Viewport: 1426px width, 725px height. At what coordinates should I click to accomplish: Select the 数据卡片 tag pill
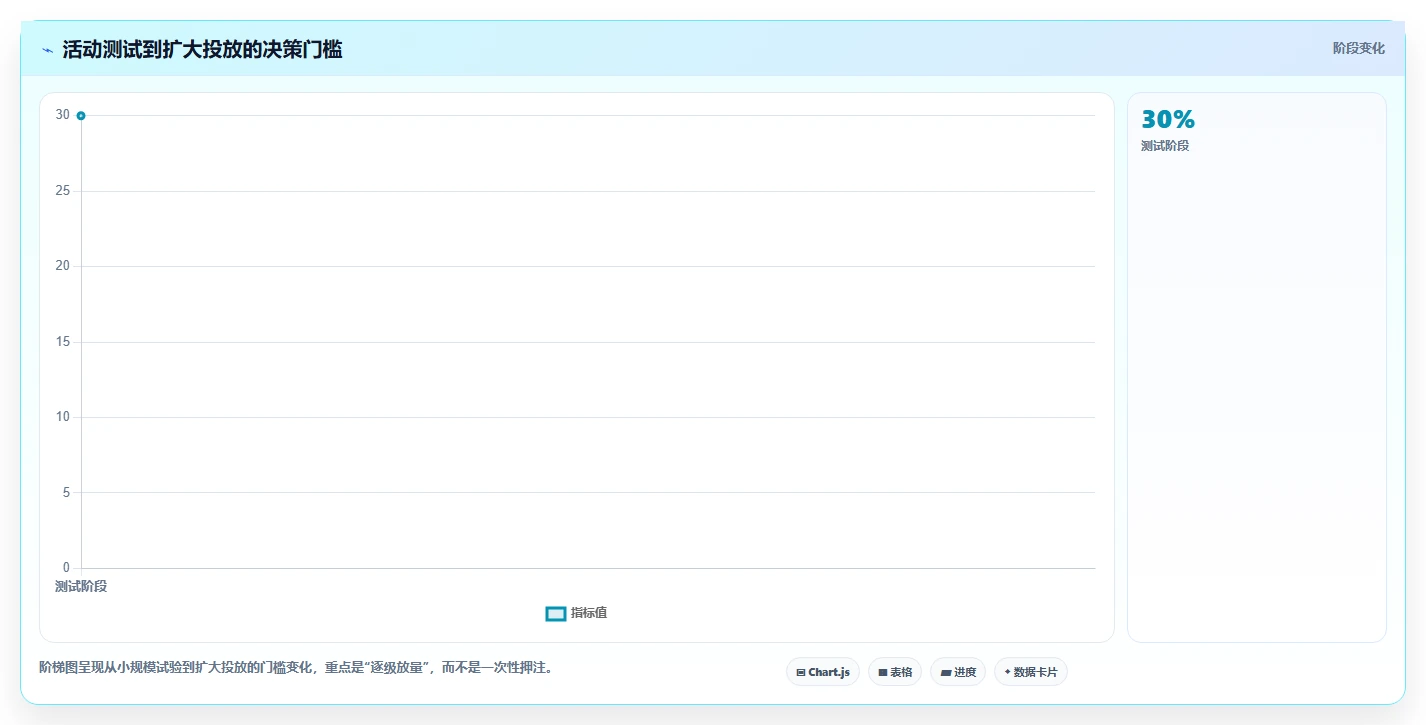[1030, 672]
